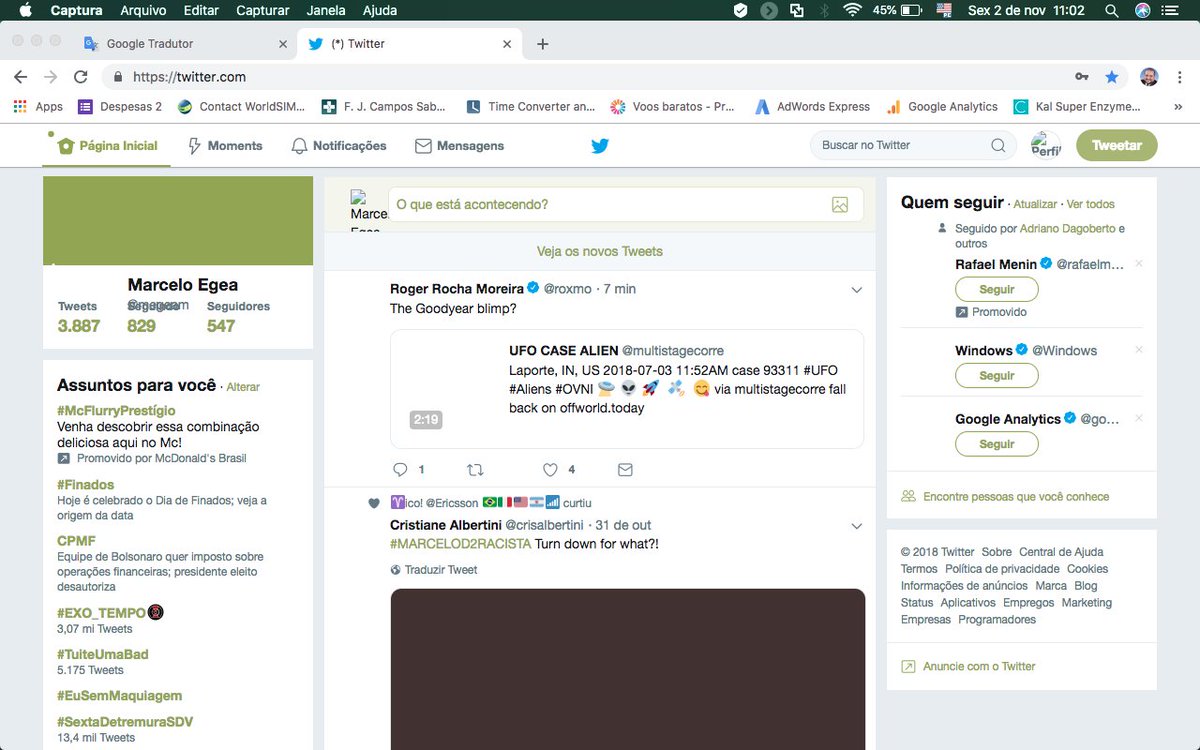Bookmark the page using the star icon
The height and width of the screenshot is (750, 1200).
pos(1112,77)
